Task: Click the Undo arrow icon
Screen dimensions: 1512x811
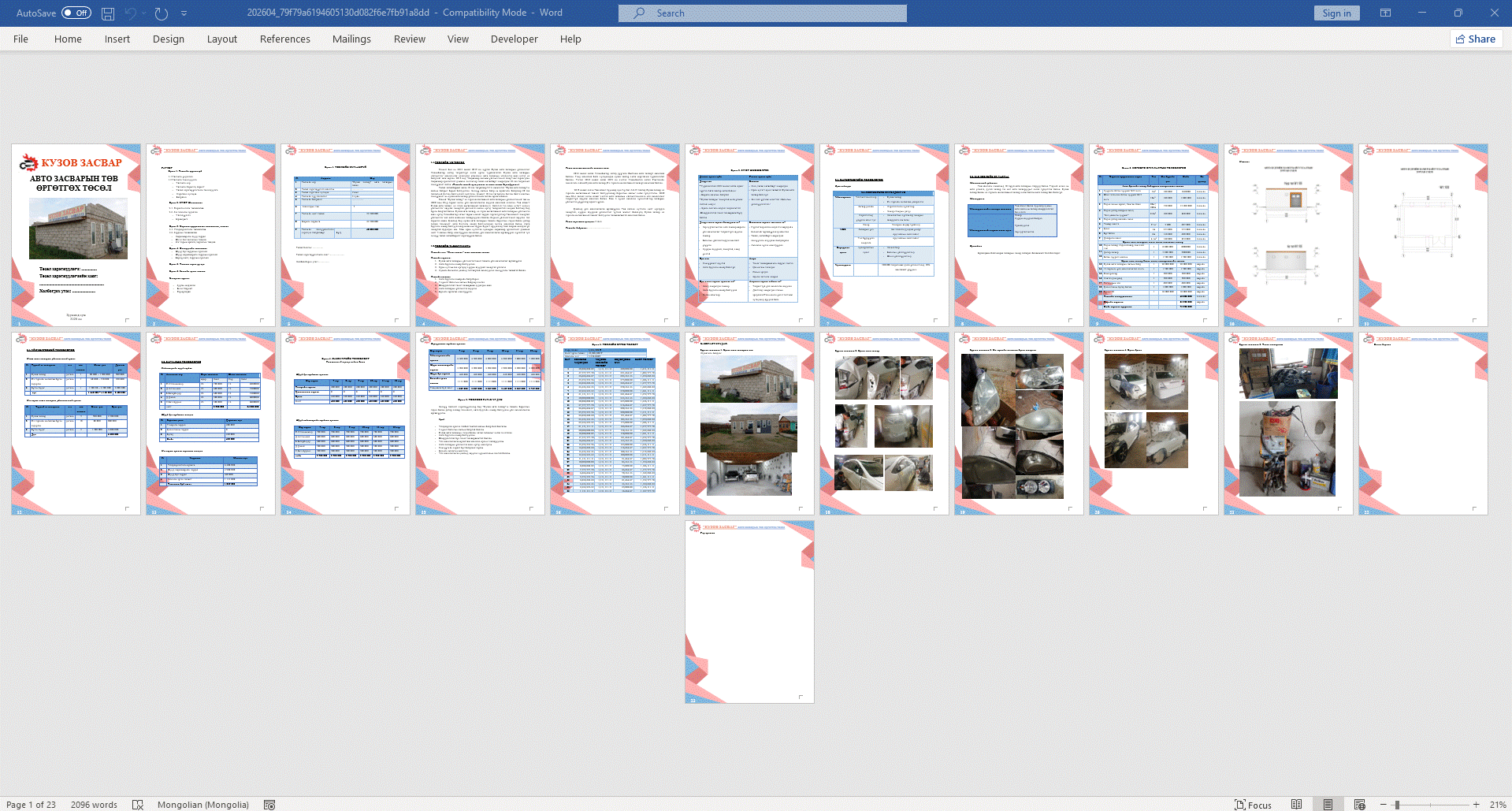Action: 131,13
